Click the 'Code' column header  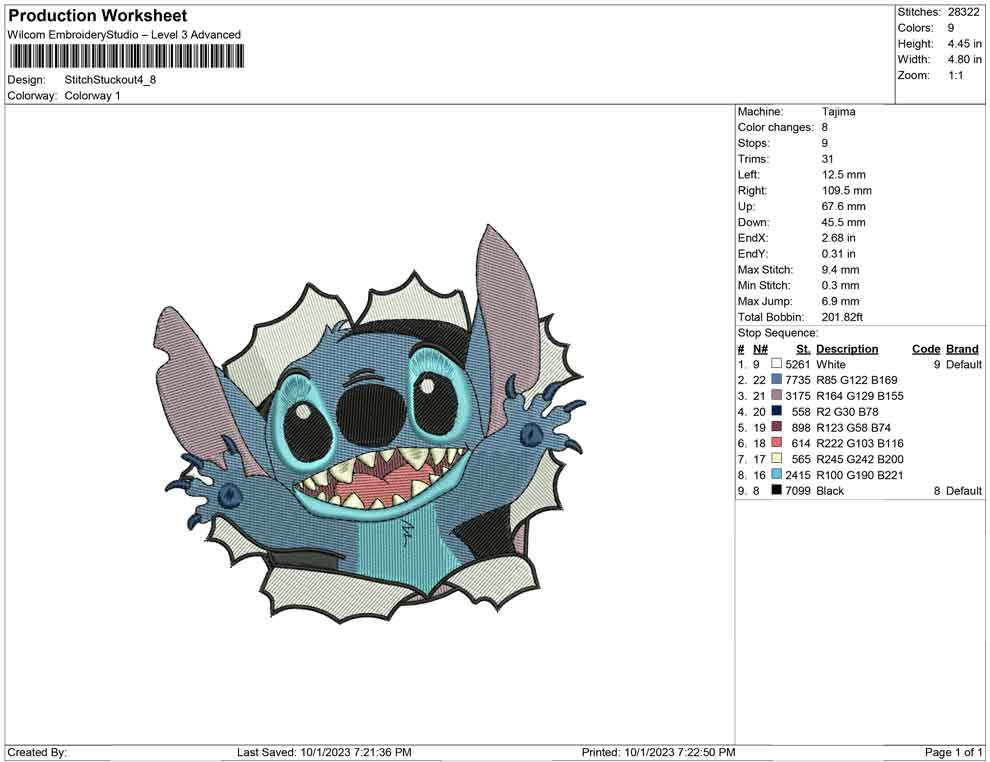(926, 348)
